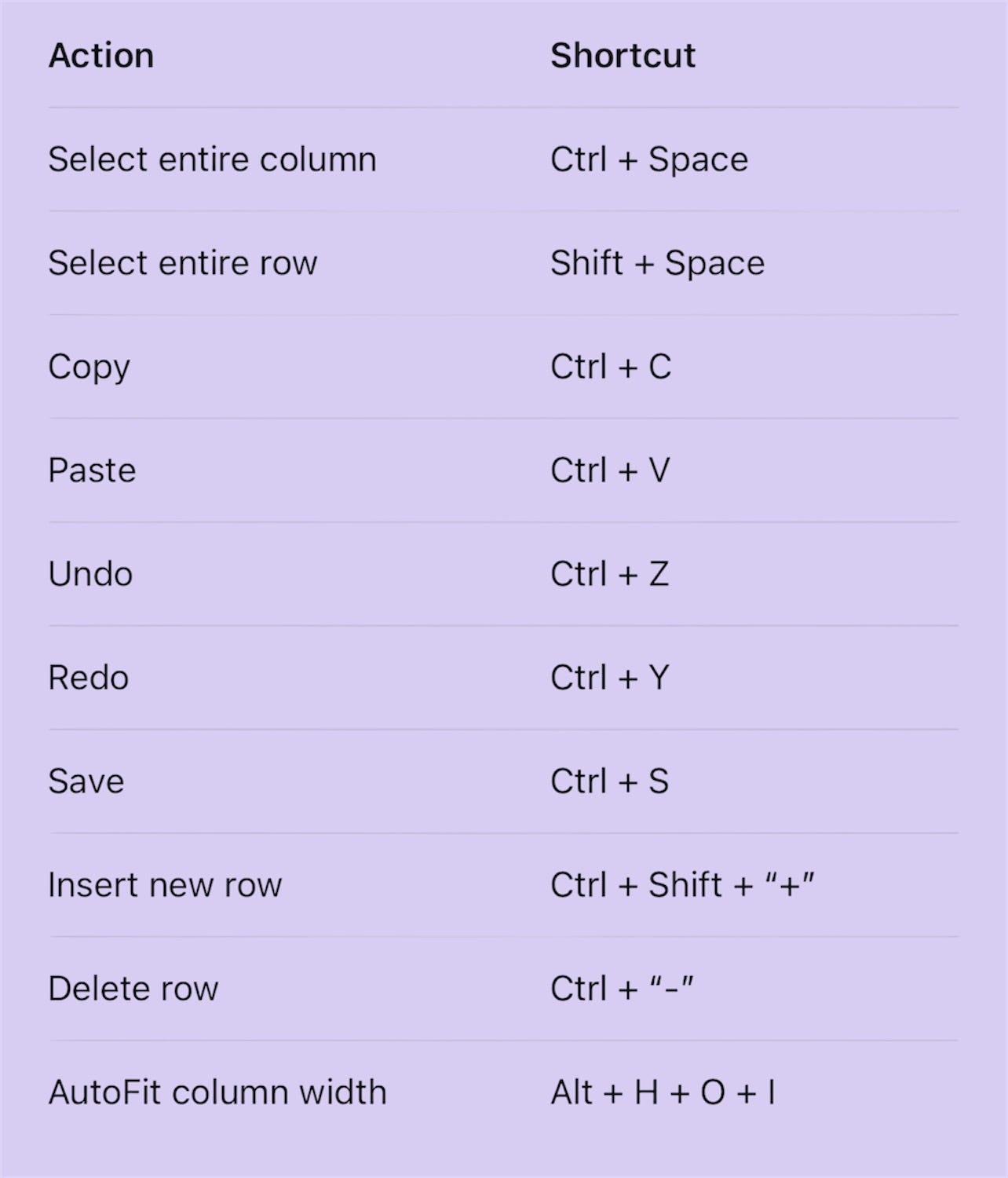Click the Ctrl + Y shortcut text

[x=610, y=678]
